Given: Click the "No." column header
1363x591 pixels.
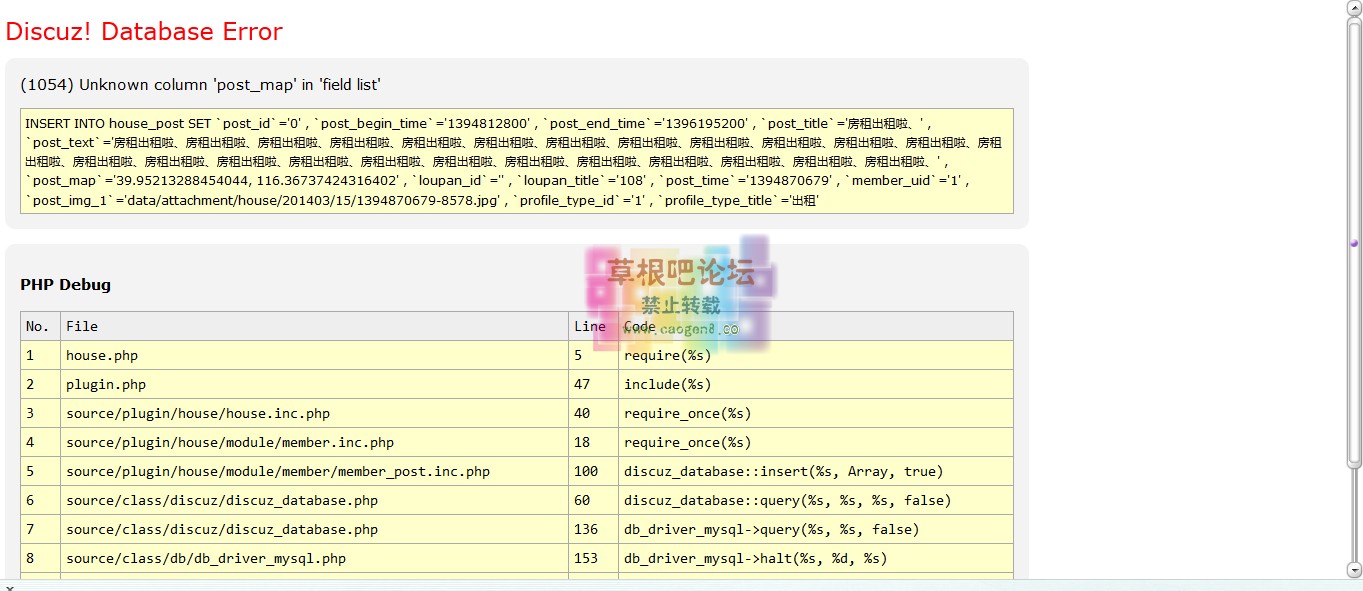Looking at the screenshot, I should (x=37, y=326).
